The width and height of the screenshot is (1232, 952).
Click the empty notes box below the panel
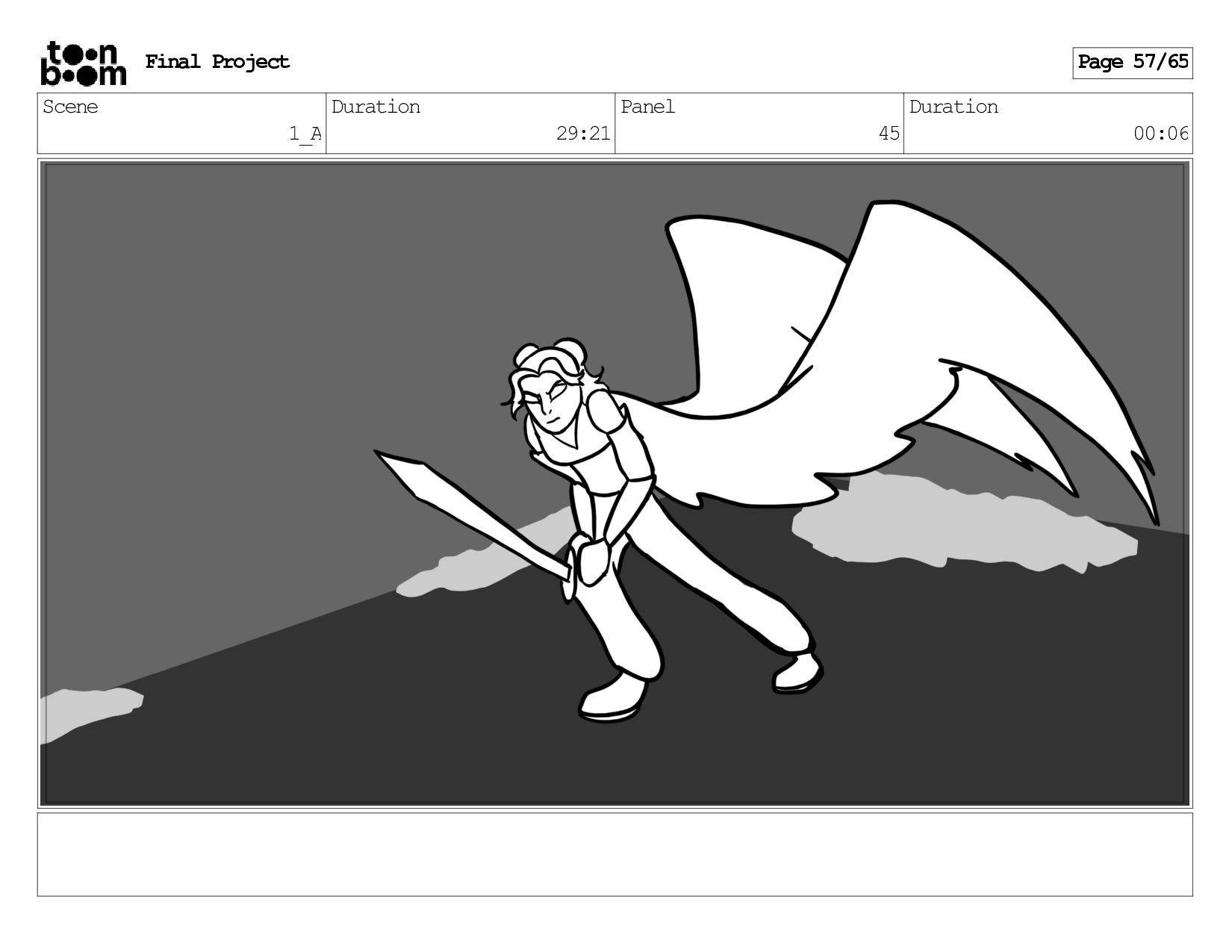pyautogui.click(x=615, y=854)
